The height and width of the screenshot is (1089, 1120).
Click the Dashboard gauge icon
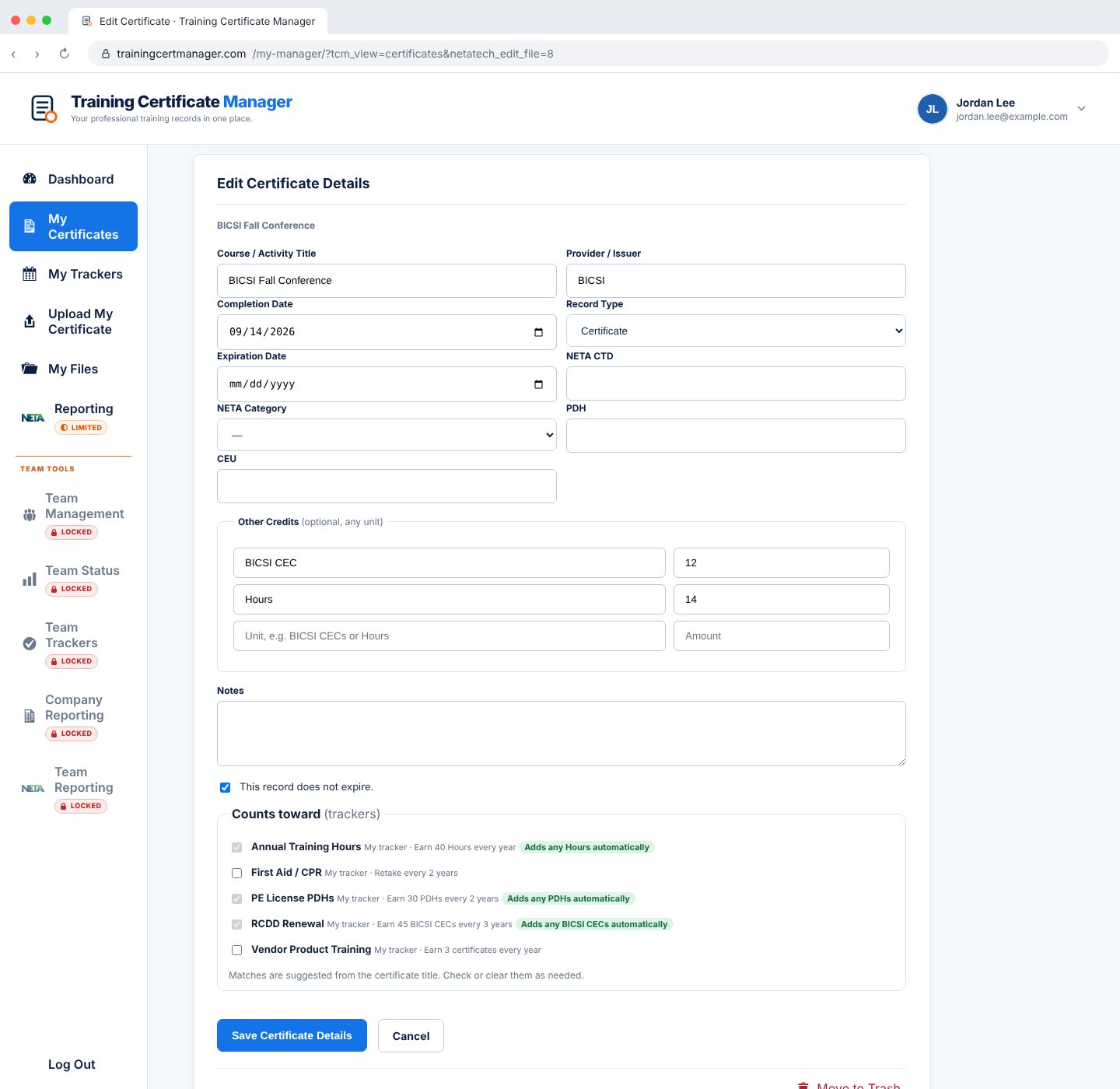[x=30, y=179]
